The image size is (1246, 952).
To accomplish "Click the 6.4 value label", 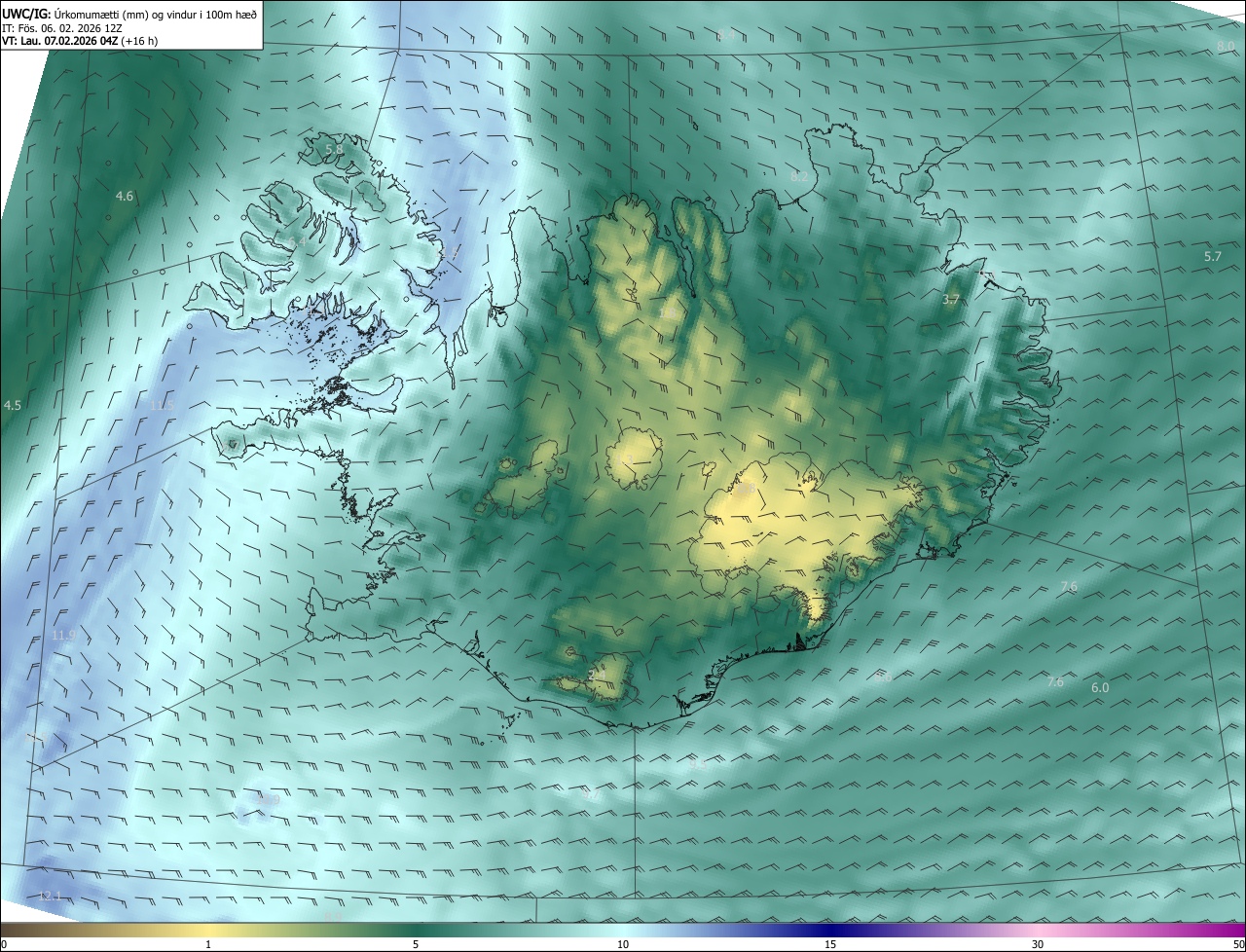I will click(297, 240).
